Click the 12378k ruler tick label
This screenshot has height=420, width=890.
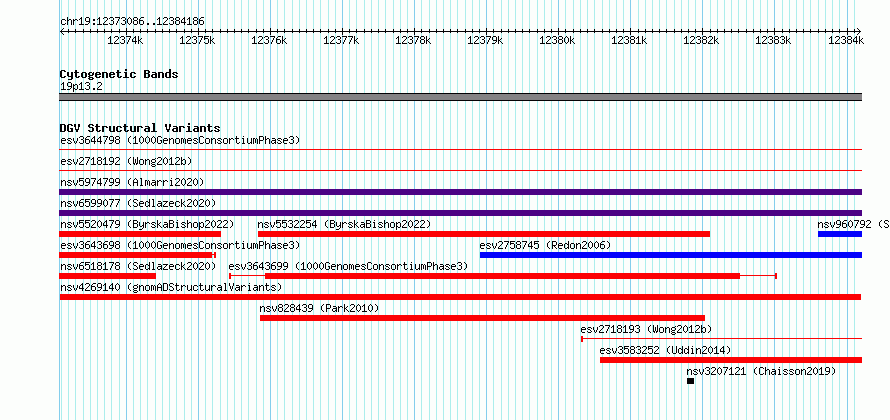413,40
